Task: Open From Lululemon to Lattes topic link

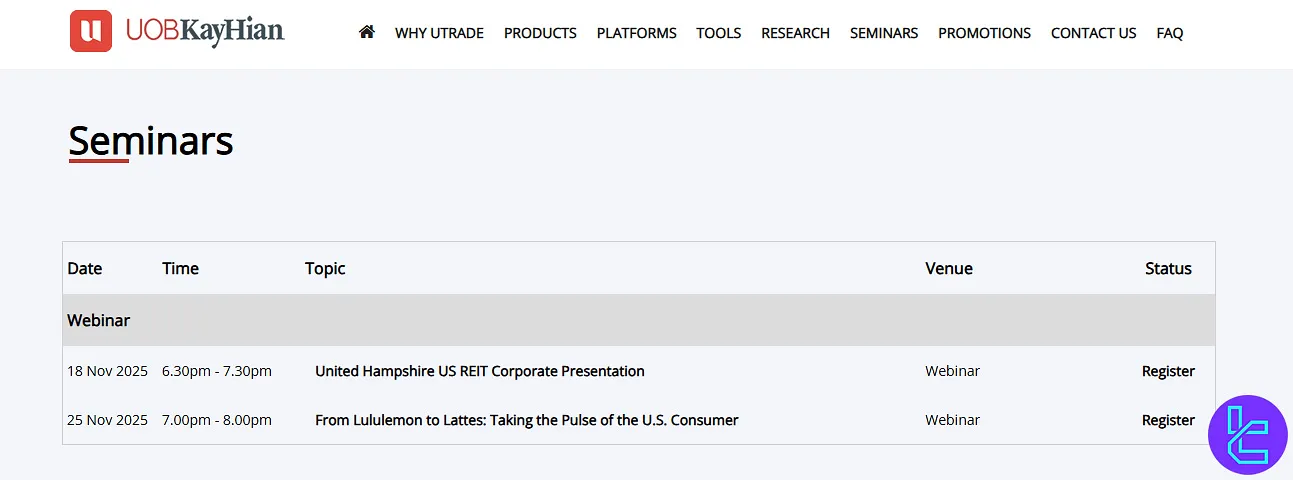Action: pyautogui.click(x=526, y=420)
